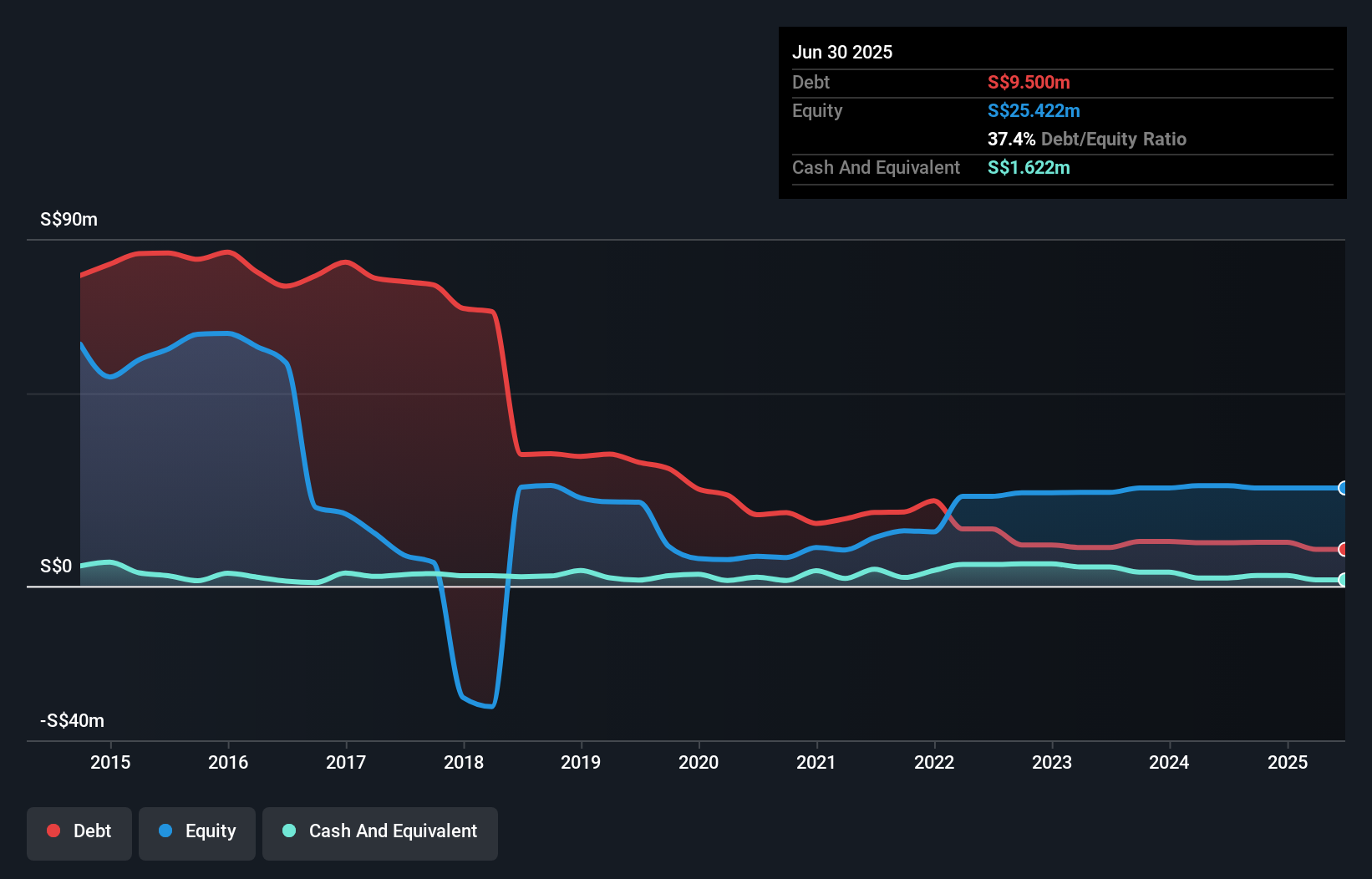
Task: Toggle the Debt series legend button
Action: 79,833
